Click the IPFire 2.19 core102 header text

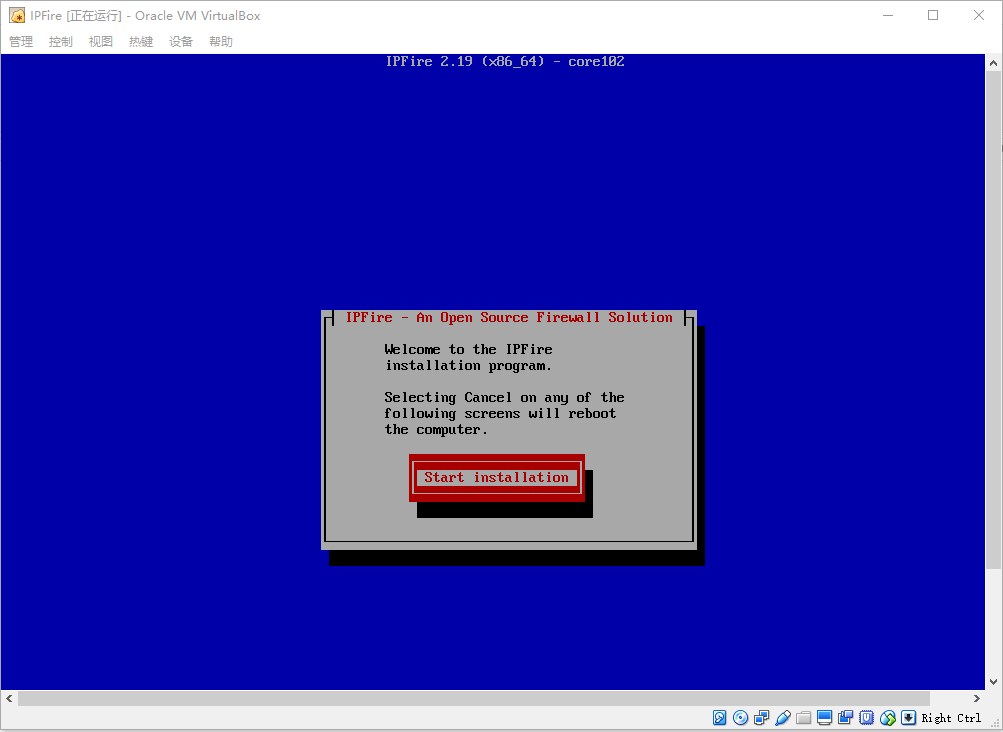pos(505,61)
